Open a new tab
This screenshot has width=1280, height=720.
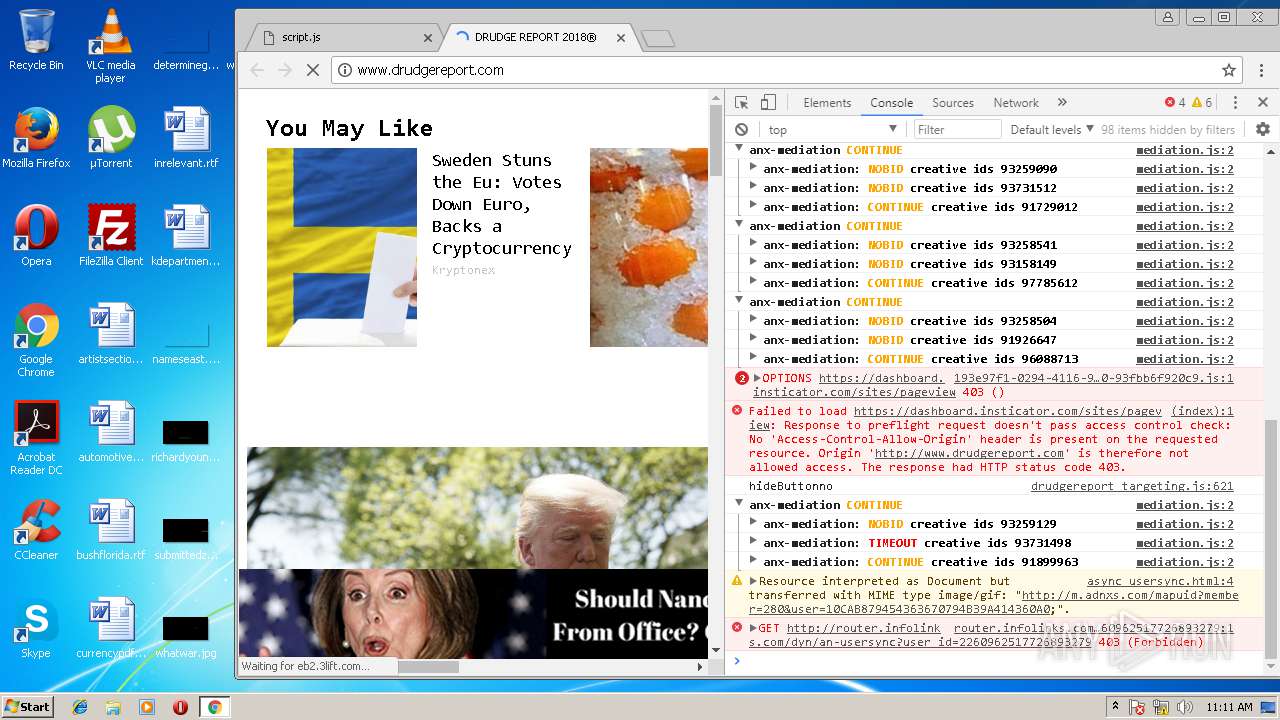click(657, 38)
